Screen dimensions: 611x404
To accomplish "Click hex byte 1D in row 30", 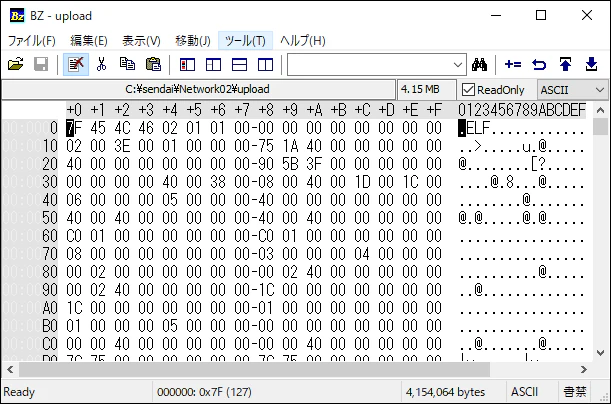I will pos(362,182).
